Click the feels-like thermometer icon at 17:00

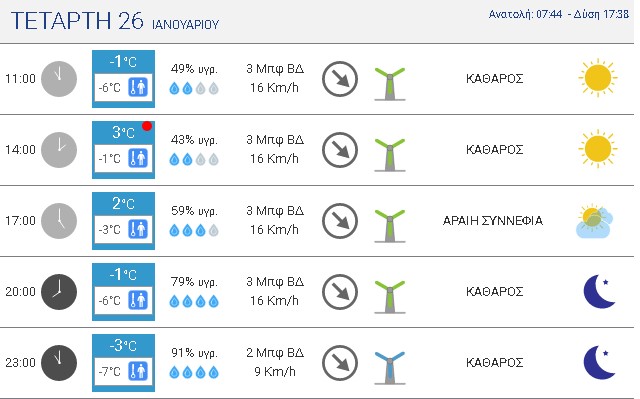coord(138,229)
